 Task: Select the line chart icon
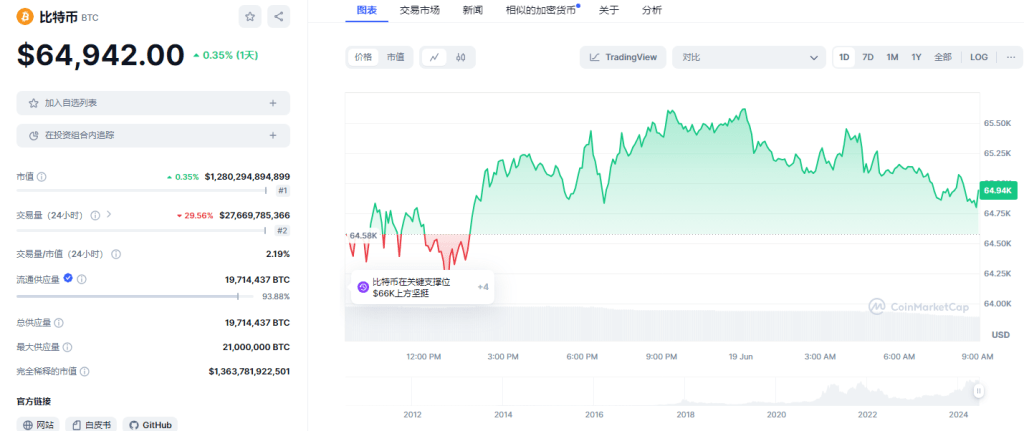pyautogui.click(x=435, y=57)
